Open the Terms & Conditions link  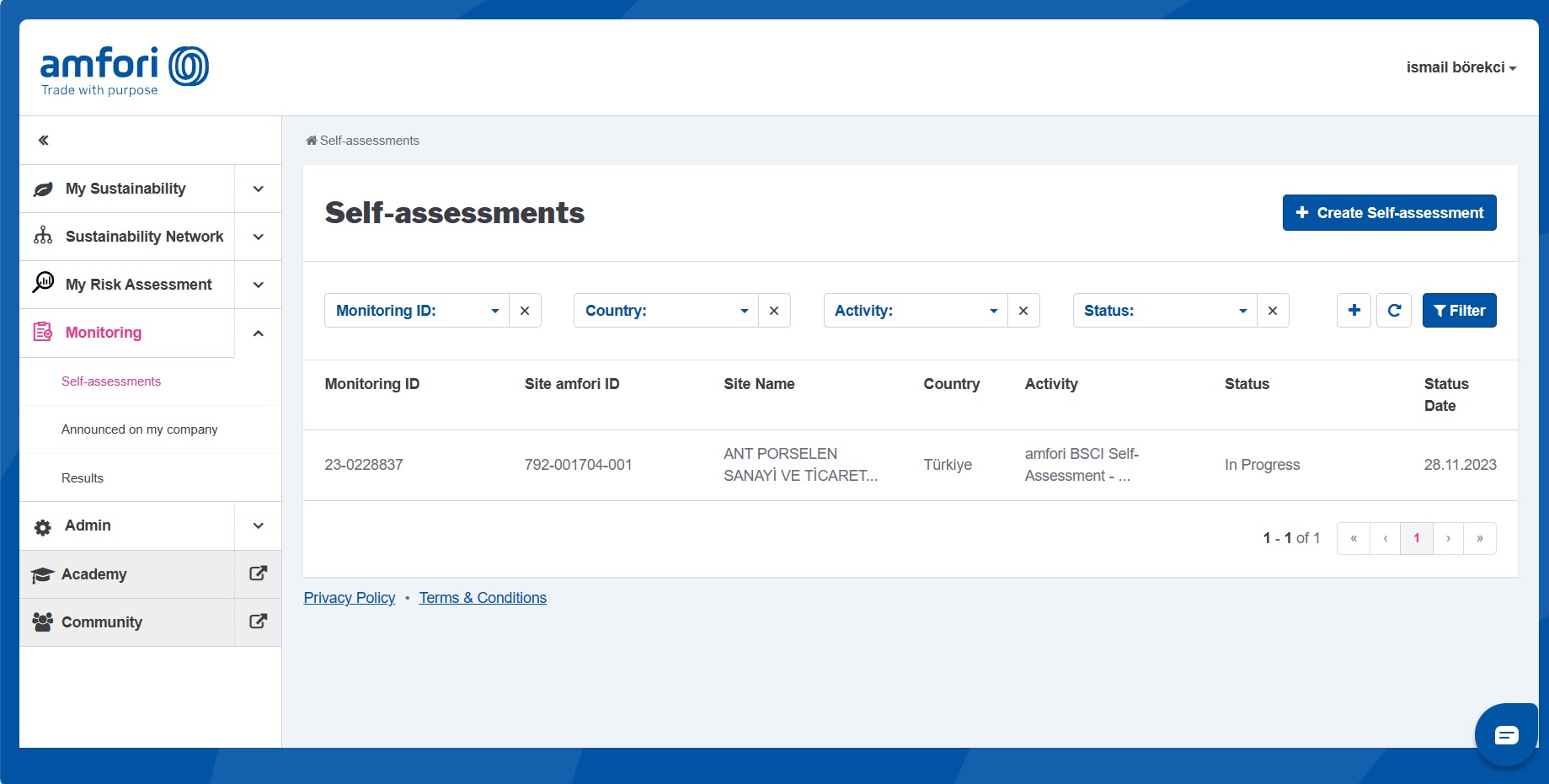click(483, 598)
